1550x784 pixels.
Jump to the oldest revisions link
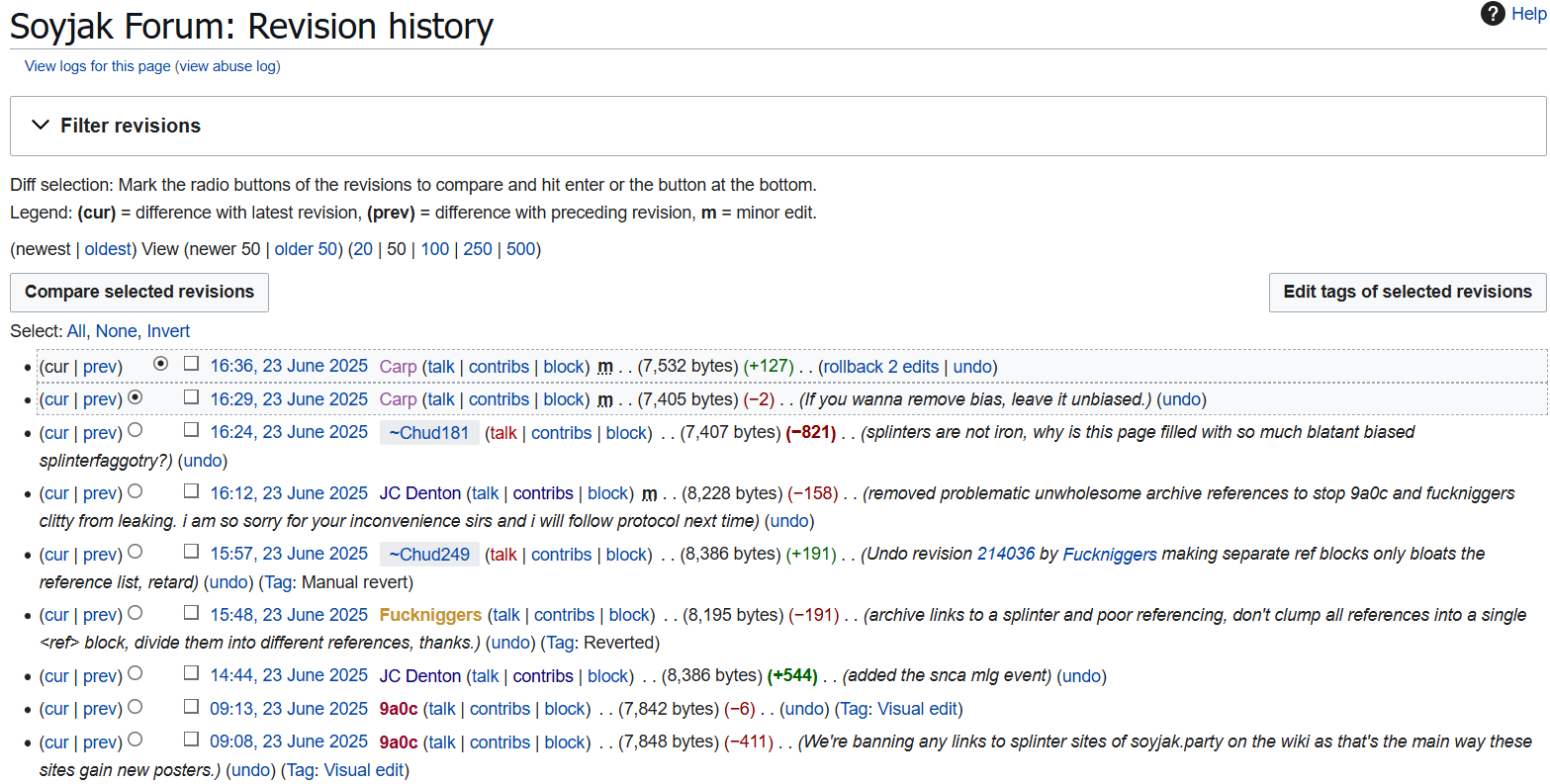(107, 249)
